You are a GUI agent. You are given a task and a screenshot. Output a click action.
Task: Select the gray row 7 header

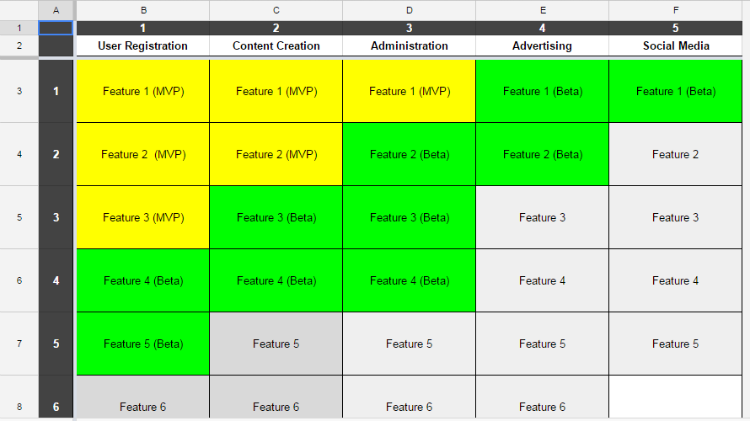[19, 344]
